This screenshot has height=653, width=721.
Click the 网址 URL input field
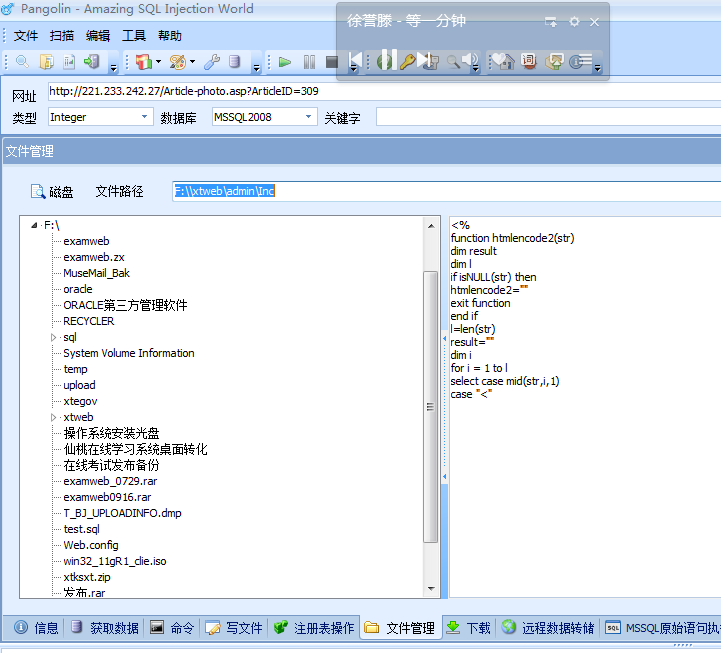tap(384, 91)
